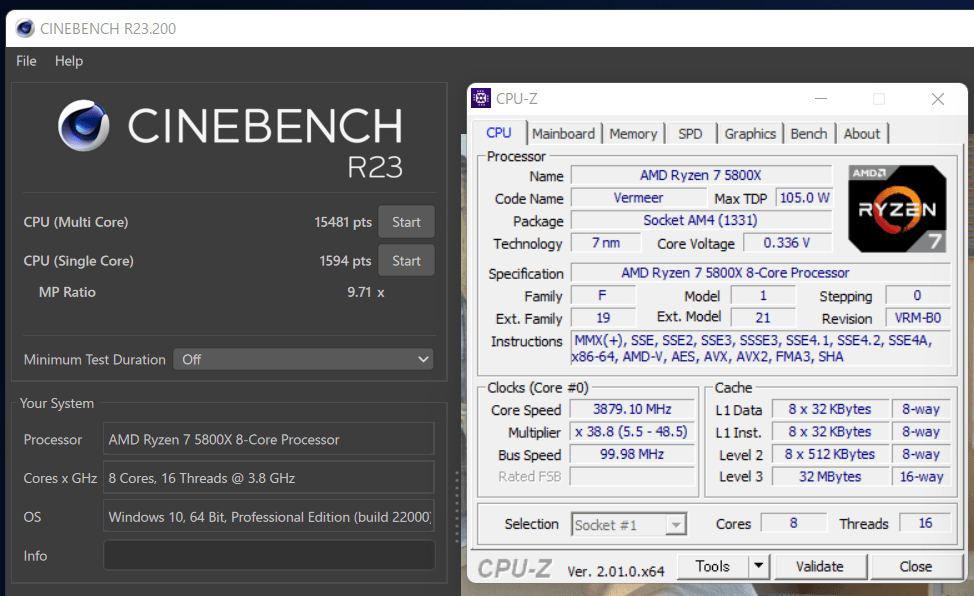Open the File menu in Cinebench
This screenshot has height=596, width=974.
point(26,61)
